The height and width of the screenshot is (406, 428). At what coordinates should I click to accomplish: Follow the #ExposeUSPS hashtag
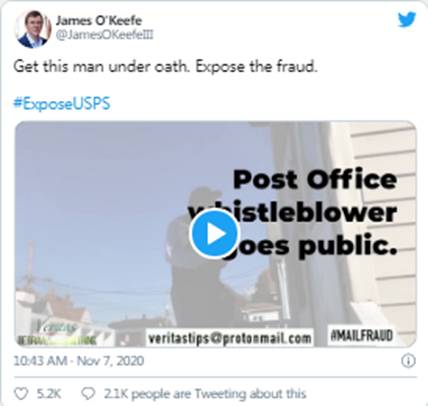click(62, 104)
